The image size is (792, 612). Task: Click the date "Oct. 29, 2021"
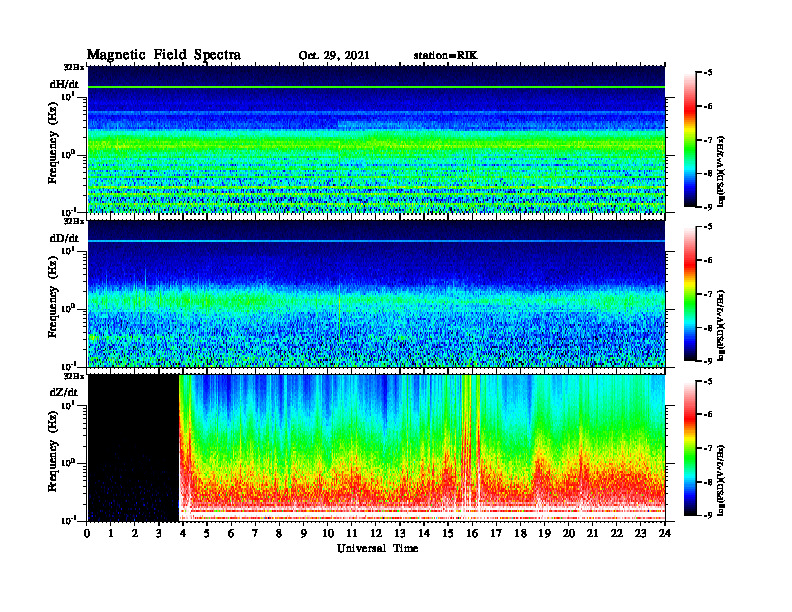point(334,56)
